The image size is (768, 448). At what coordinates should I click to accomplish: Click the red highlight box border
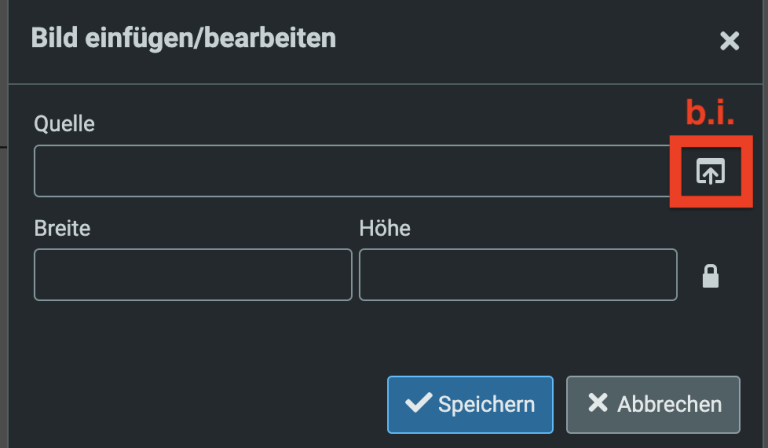coord(672,172)
